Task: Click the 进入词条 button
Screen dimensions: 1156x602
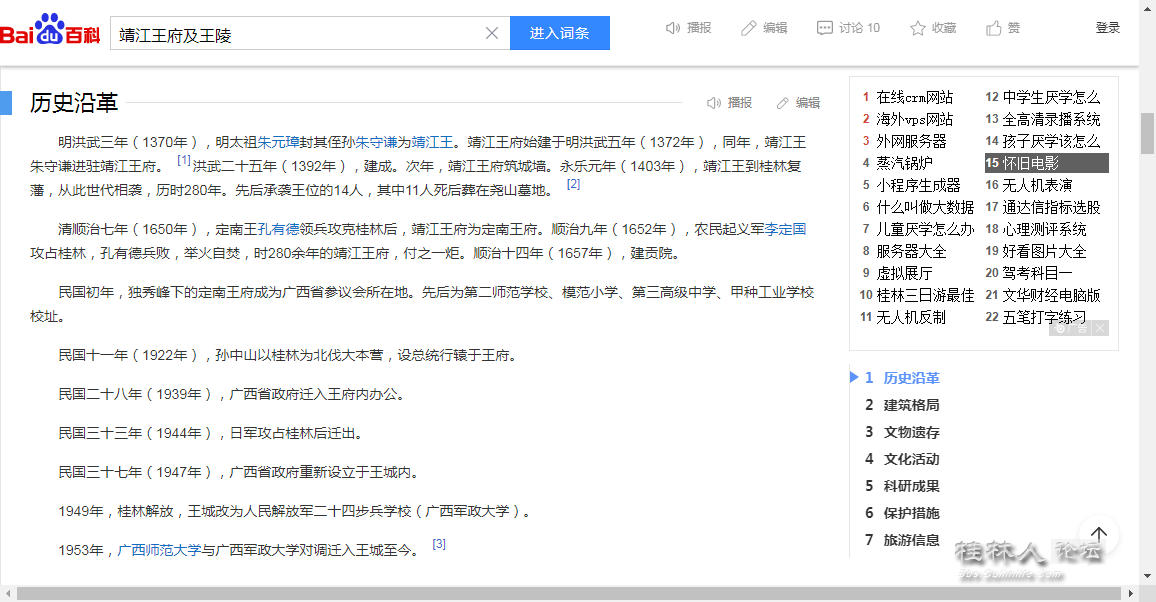Action: click(559, 33)
